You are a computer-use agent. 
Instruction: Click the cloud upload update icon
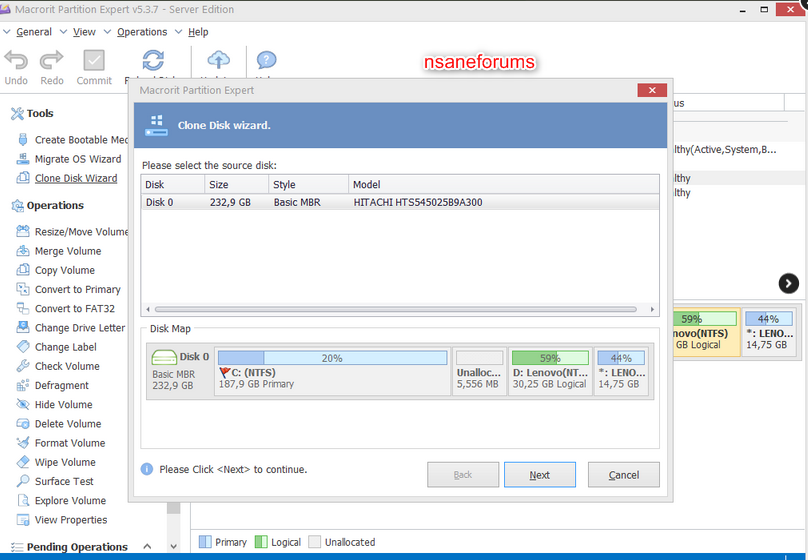point(218,60)
